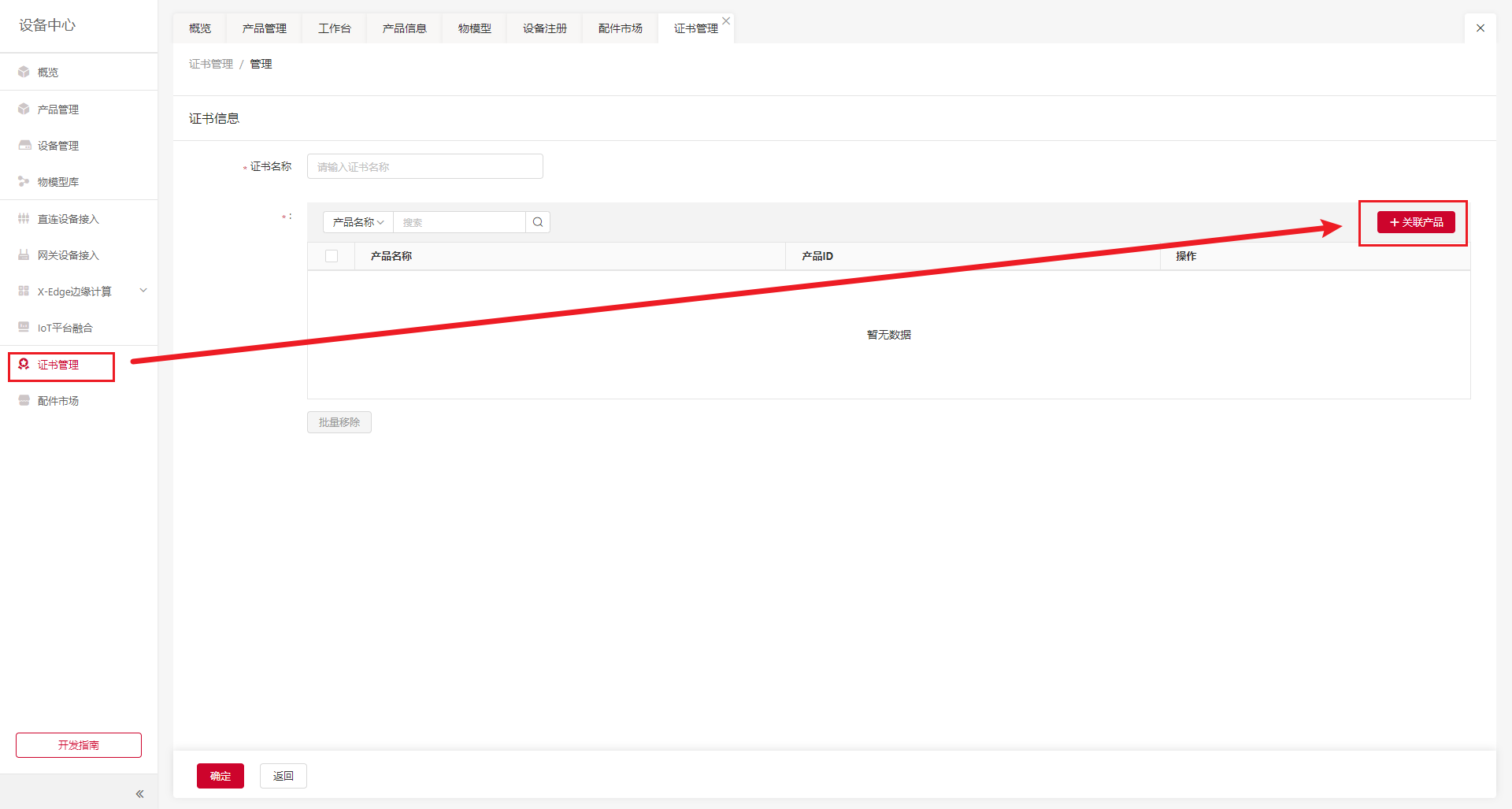The width and height of the screenshot is (1512, 809).
Task: Click the 物模型库 sidebar icon
Action: pyautogui.click(x=24, y=181)
